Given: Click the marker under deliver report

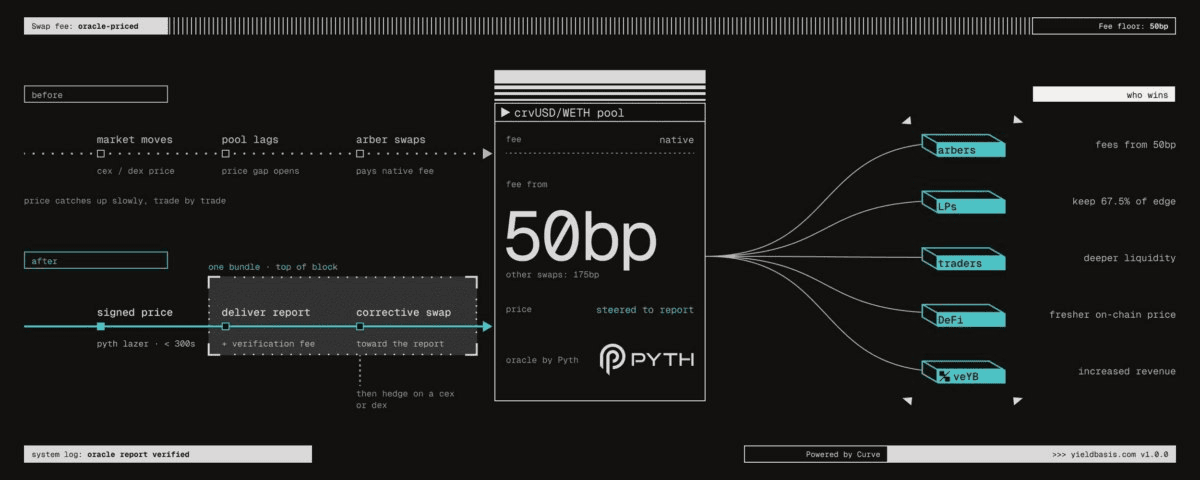Looking at the screenshot, I should tap(225, 327).
